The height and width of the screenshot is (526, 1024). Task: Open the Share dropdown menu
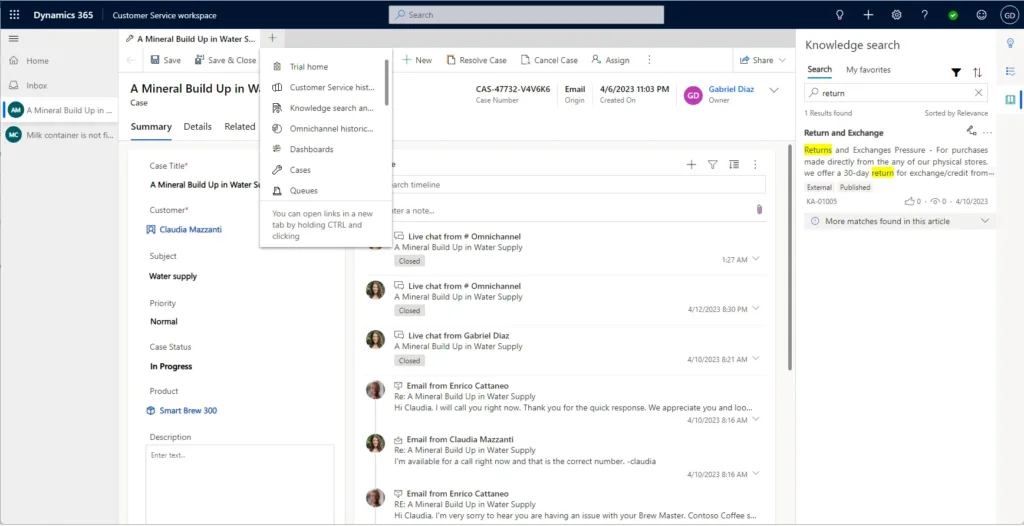[762, 60]
